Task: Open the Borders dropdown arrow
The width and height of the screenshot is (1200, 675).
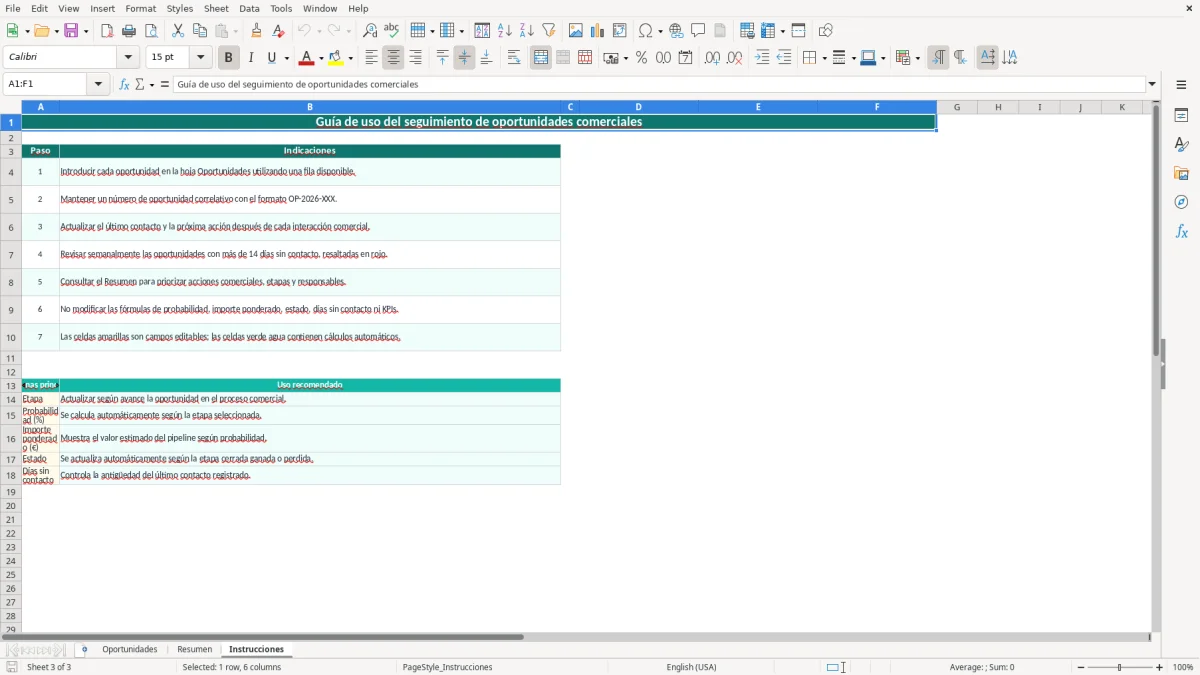Action: click(824, 58)
